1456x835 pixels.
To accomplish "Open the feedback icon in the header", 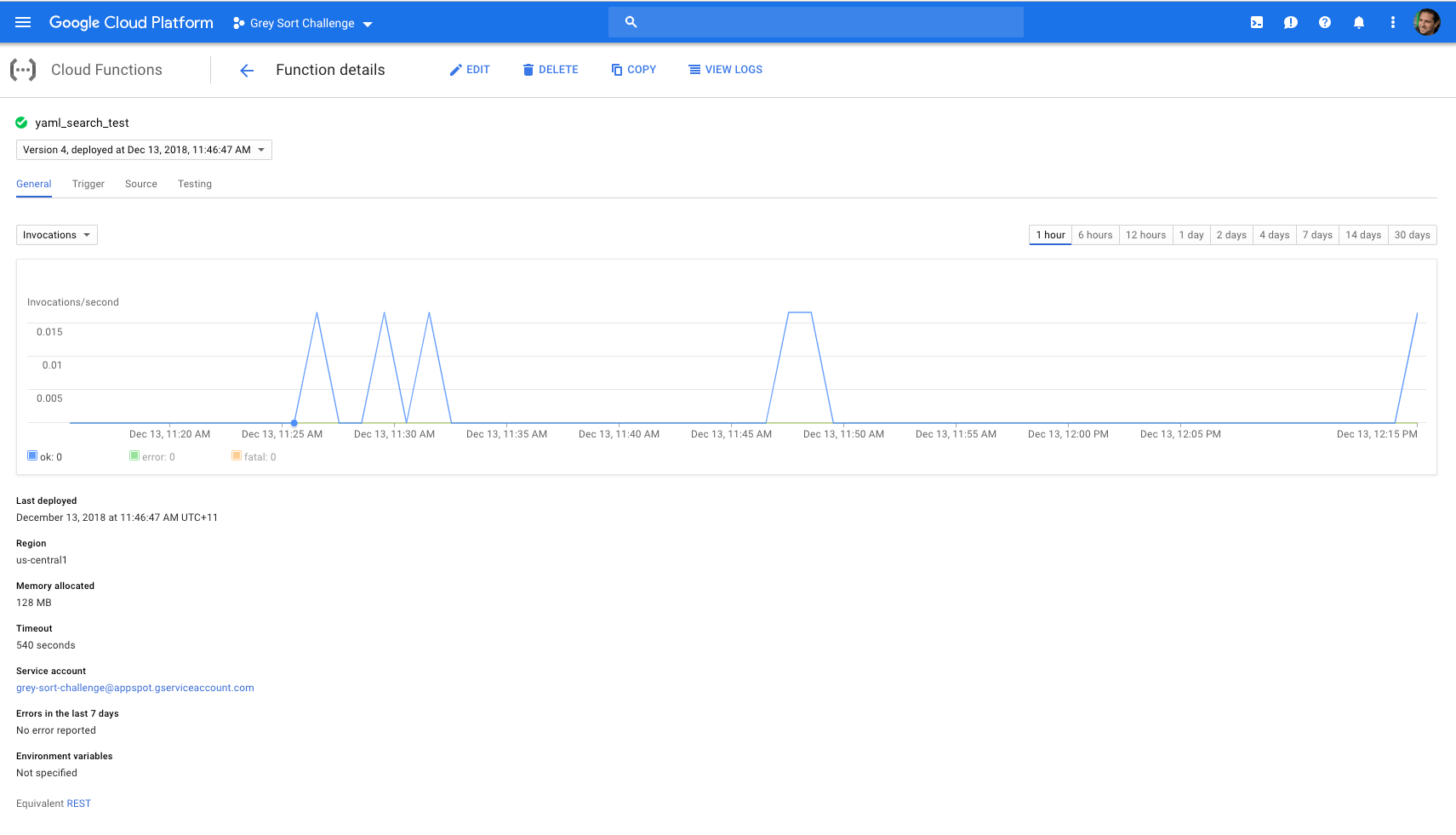I will click(1291, 22).
